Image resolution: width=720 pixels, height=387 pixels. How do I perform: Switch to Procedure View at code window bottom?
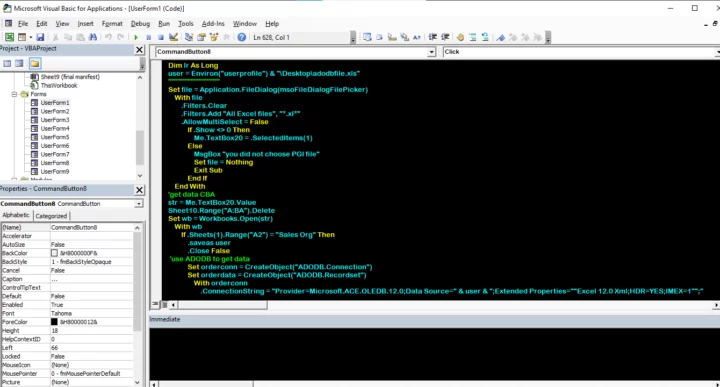155,304
